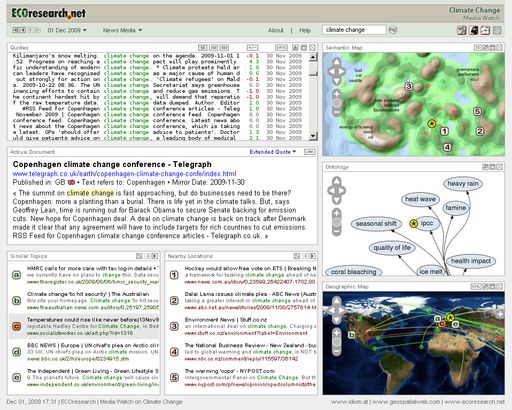
Task: Open the 01 Dec 2009 date dropdown
Action: [x=67, y=30]
